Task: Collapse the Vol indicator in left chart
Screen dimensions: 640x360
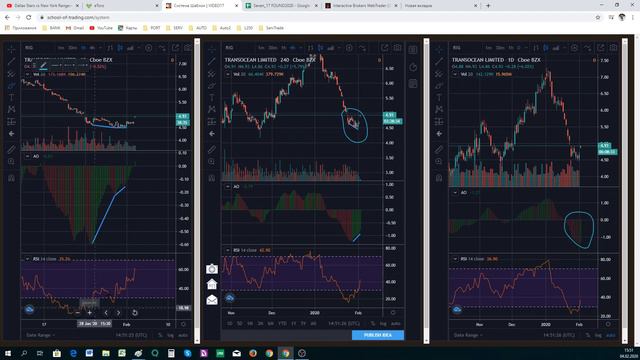Action: coord(27,74)
